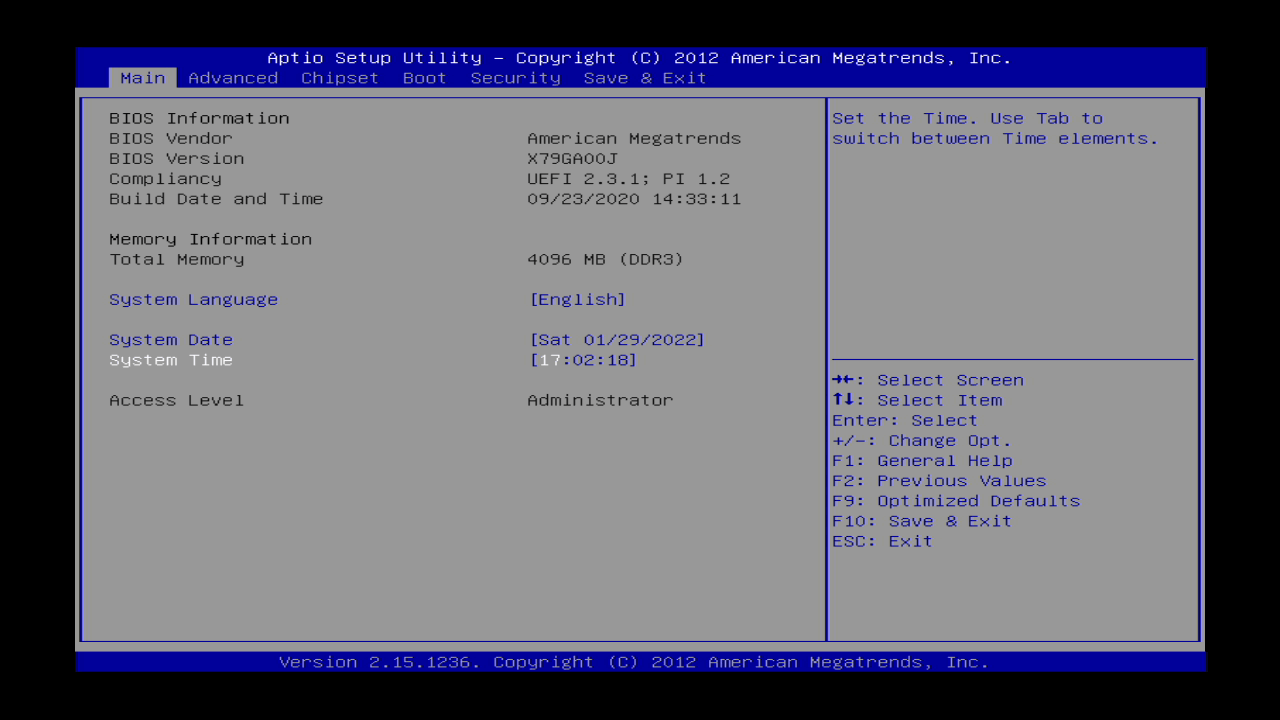The image size is (1280, 720).
Task: Open the [English] language value
Action: click(x=578, y=300)
